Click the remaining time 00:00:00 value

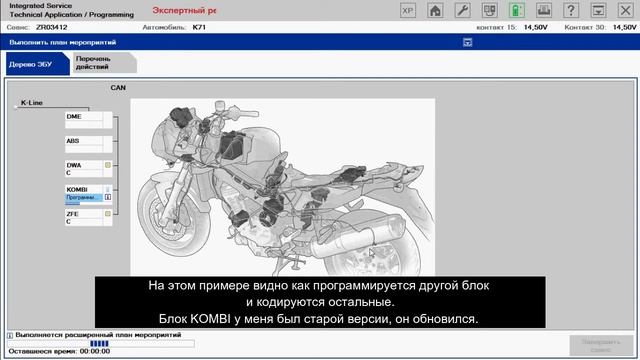point(95,351)
